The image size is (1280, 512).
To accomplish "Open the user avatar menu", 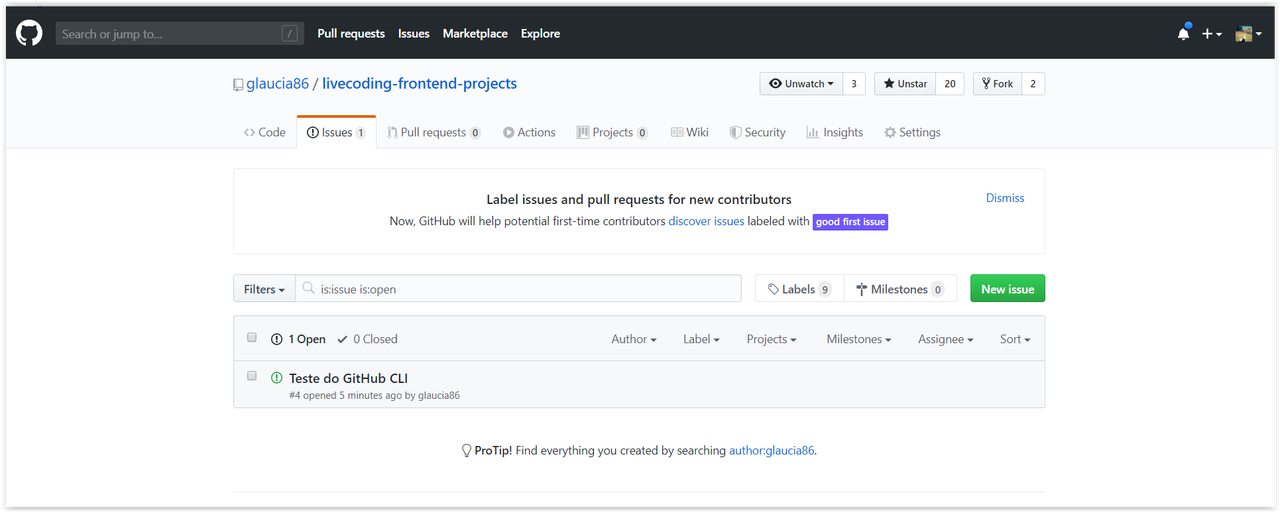I will click(x=1248, y=33).
